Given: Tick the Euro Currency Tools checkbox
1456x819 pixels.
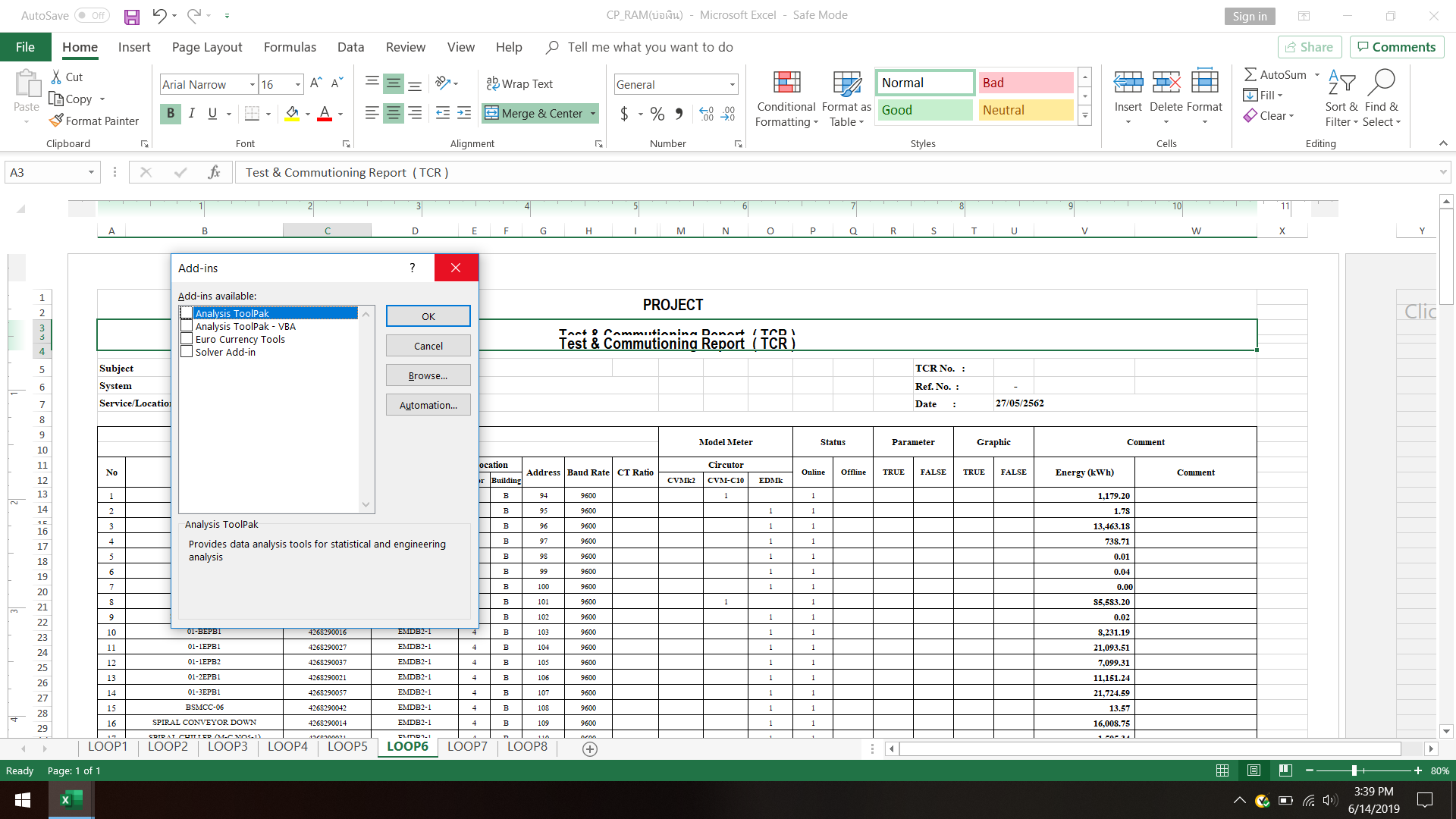Looking at the screenshot, I should tap(187, 339).
